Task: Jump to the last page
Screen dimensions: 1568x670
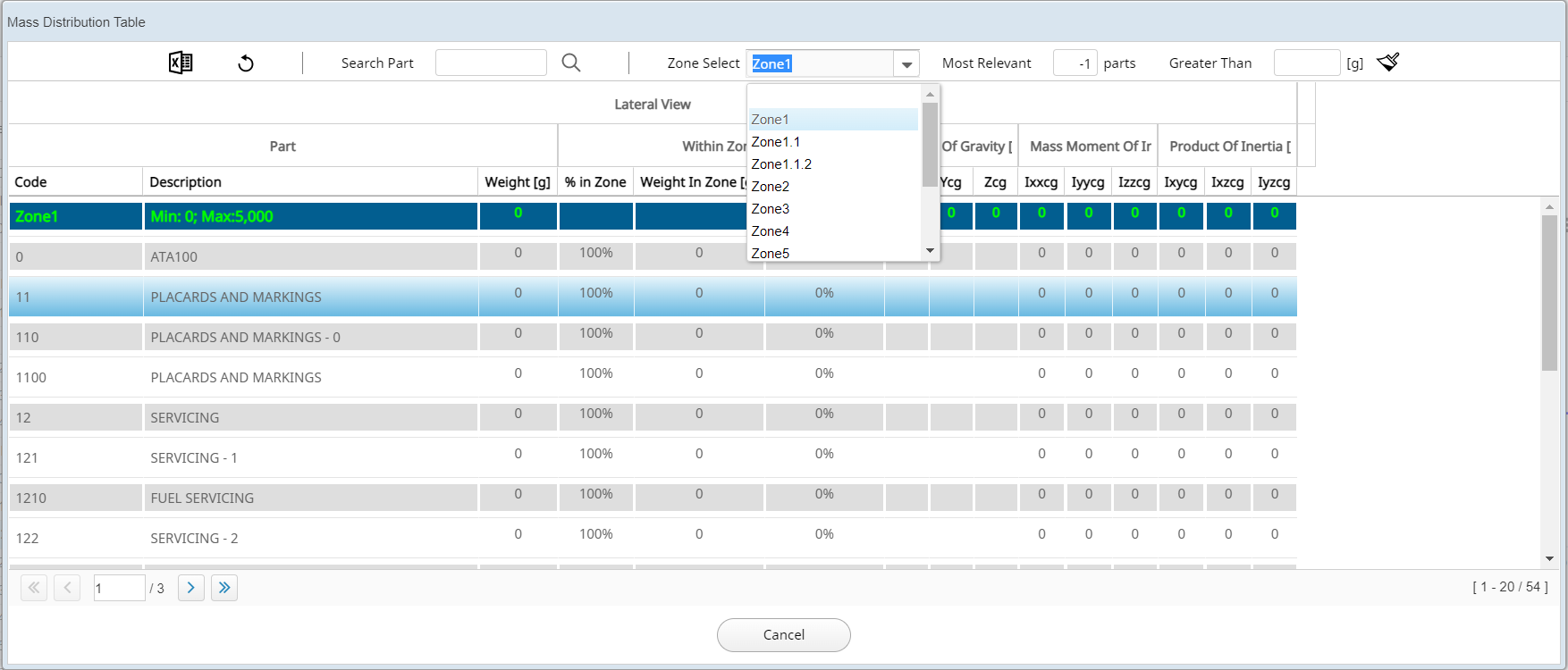Action: 224,588
